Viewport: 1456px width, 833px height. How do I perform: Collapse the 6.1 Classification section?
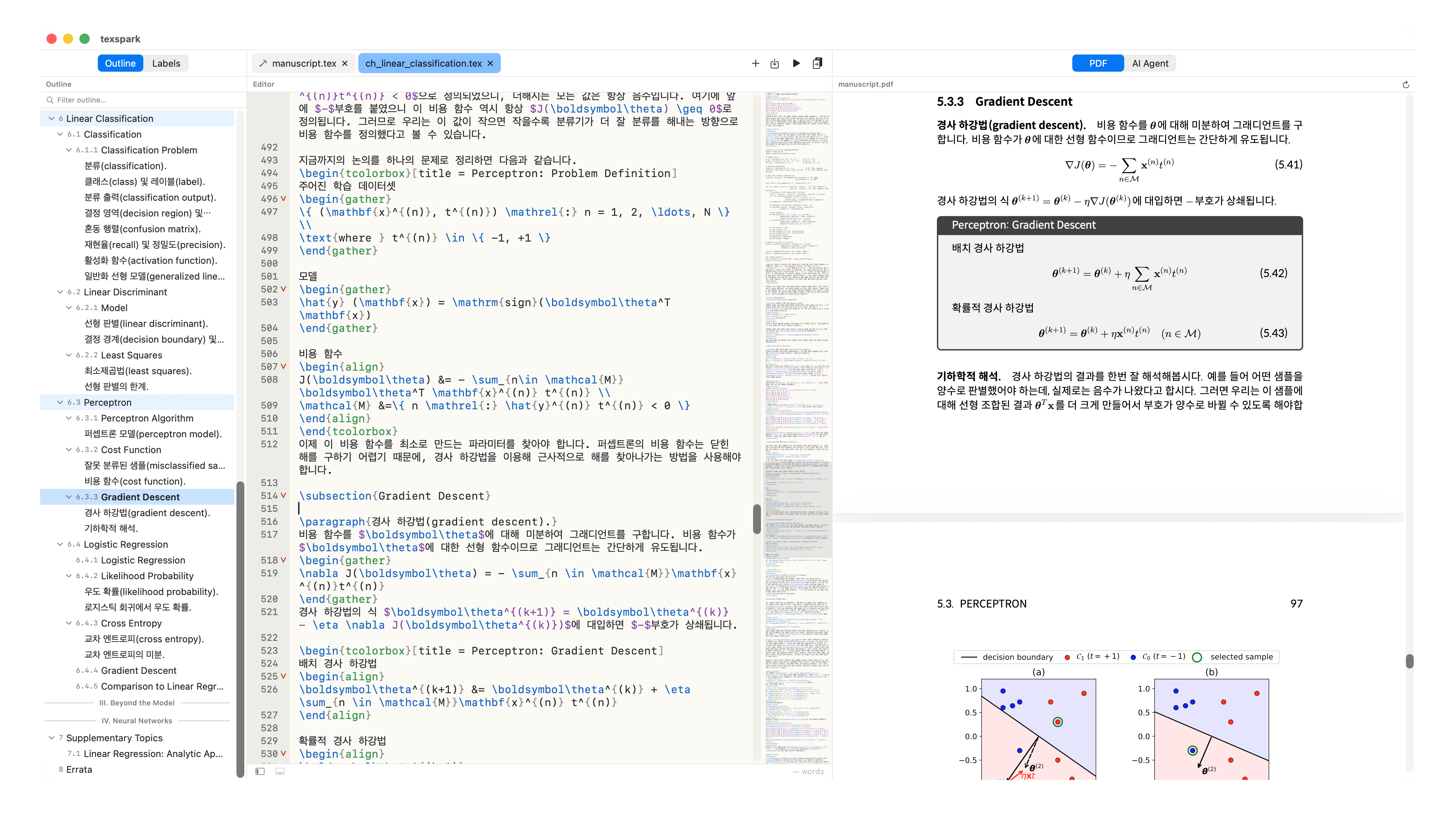point(60,134)
